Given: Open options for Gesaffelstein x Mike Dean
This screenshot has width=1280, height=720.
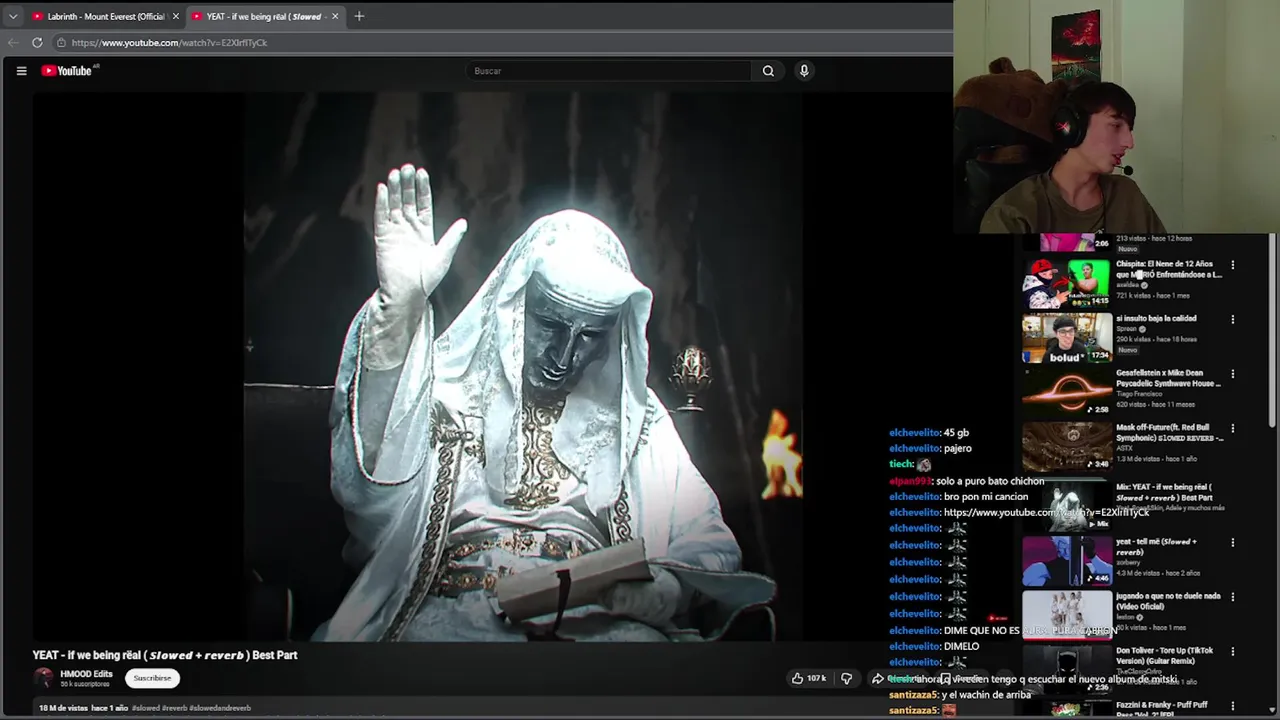Looking at the screenshot, I should point(1232,374).
